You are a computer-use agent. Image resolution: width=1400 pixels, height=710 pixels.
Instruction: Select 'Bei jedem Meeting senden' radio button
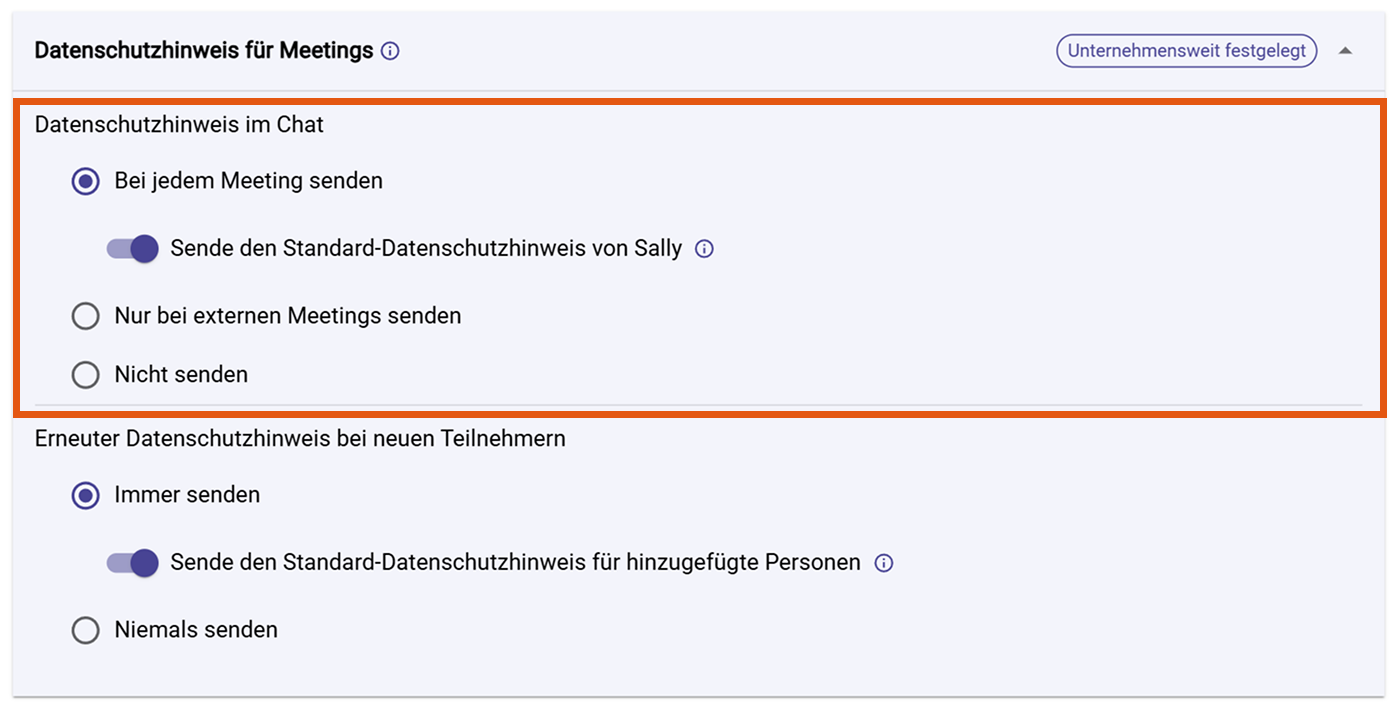86,181
